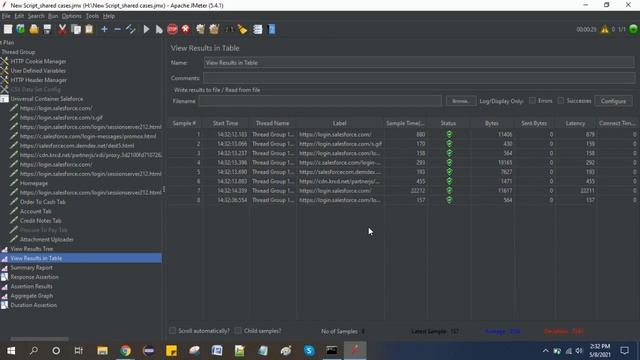Select View Results Tree listener
Image resolution: width=640 pixels, height=360 pixels.
[x=32, y=249]
